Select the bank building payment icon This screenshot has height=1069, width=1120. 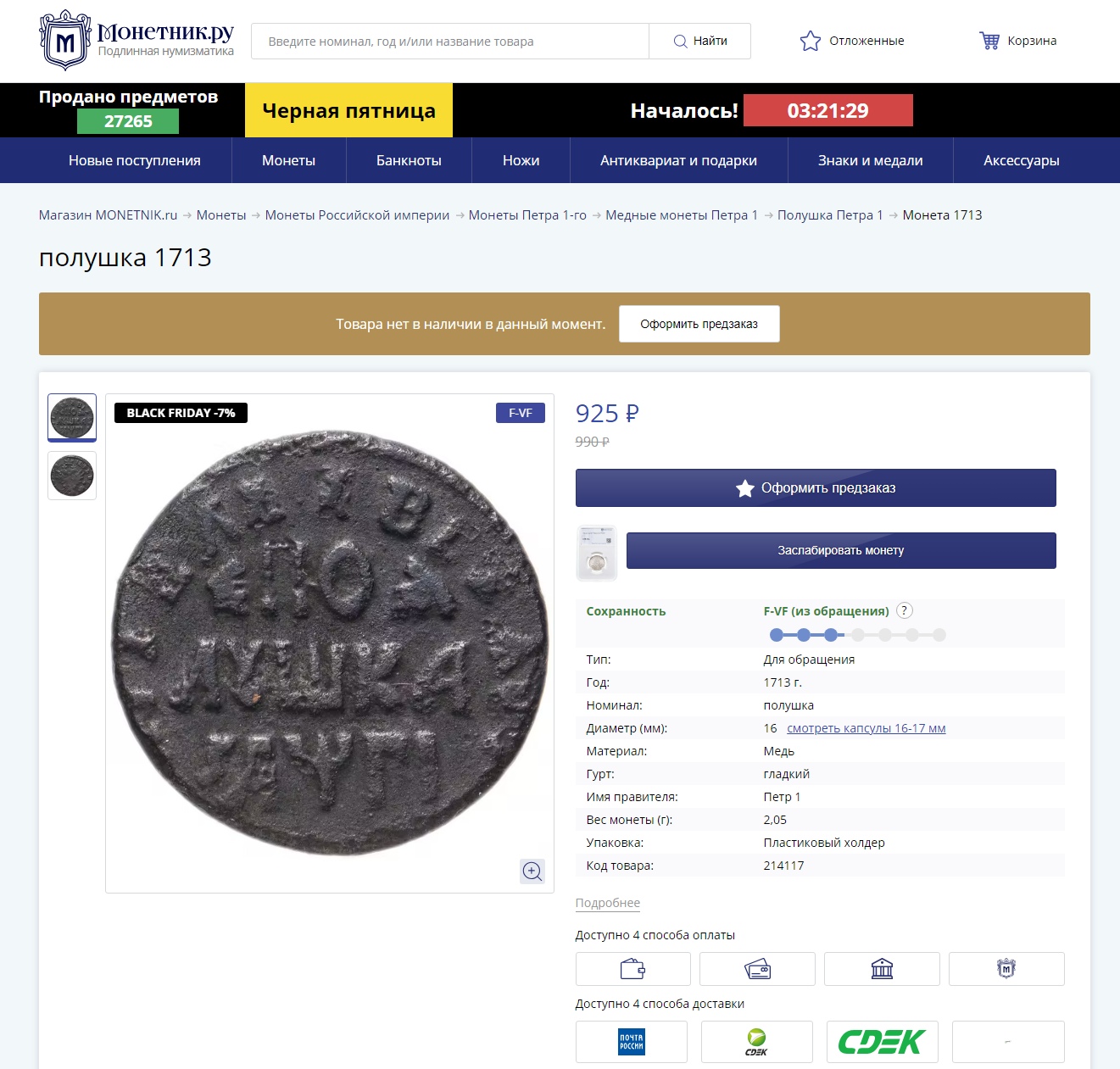tap(882, 969)
